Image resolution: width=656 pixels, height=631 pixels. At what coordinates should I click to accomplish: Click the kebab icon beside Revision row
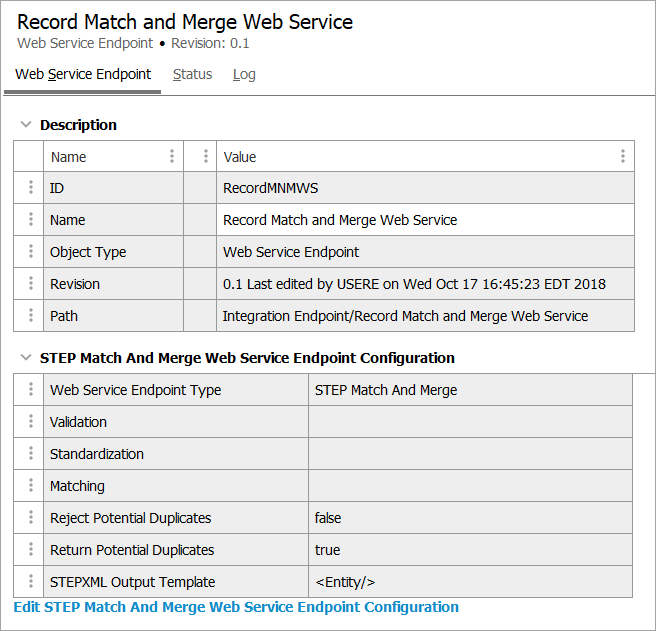point(30,284)
